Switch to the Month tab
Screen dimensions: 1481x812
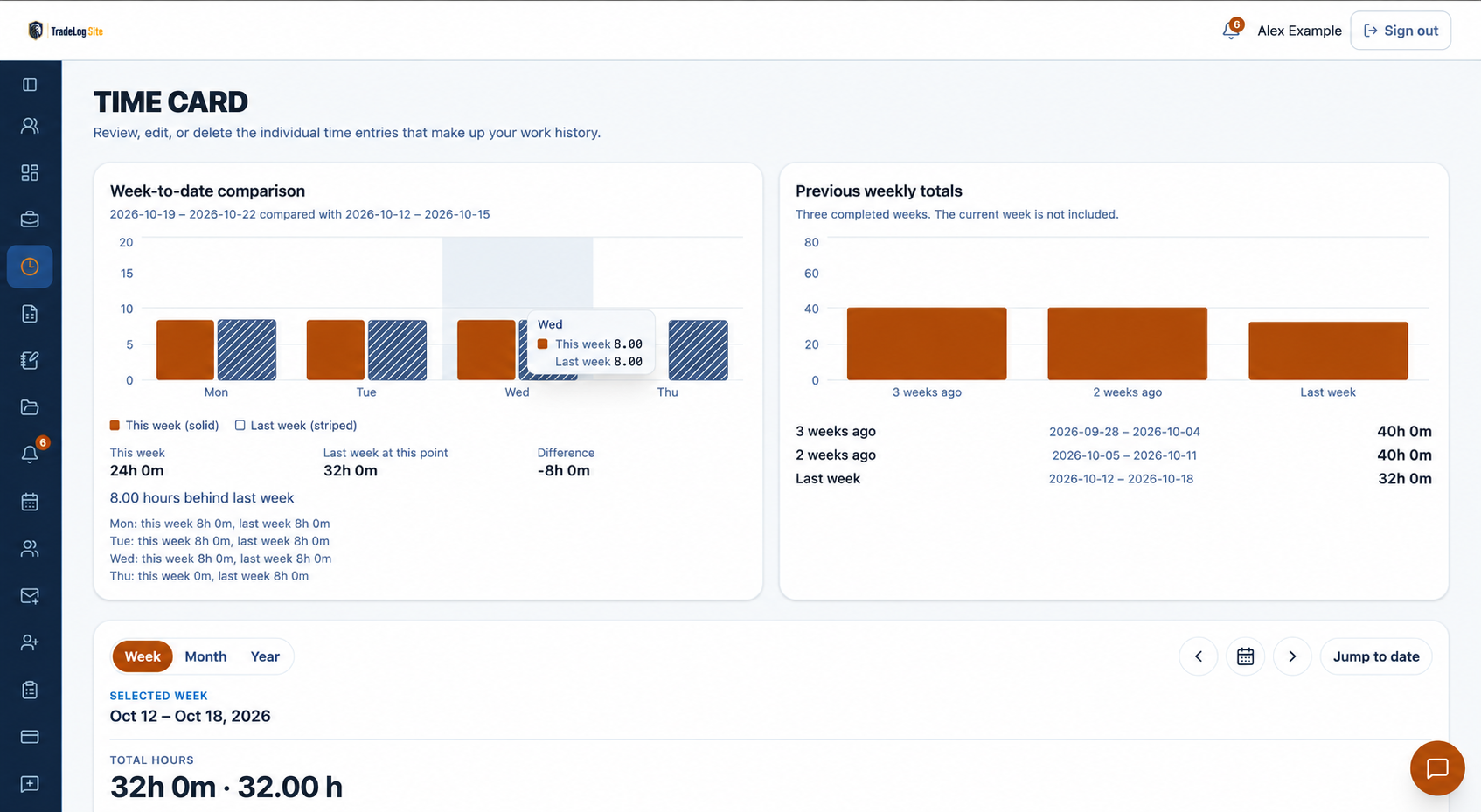click(x=205, y=656)
